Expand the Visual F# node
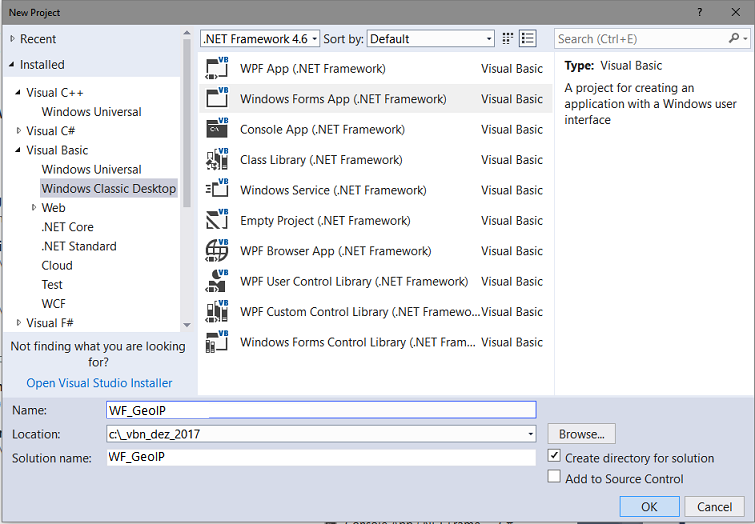This screenshot has height=524, width=755. tap(19, 323)
